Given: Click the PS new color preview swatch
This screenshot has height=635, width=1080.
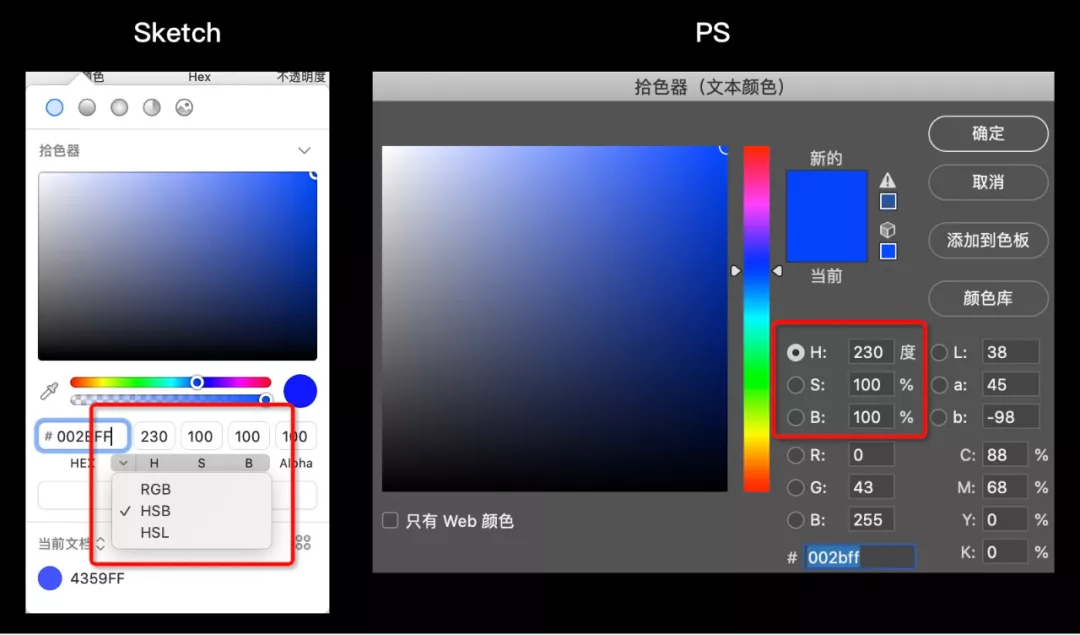Looking at the screenshot, I should pyautogui.click(x=827, y=194).
